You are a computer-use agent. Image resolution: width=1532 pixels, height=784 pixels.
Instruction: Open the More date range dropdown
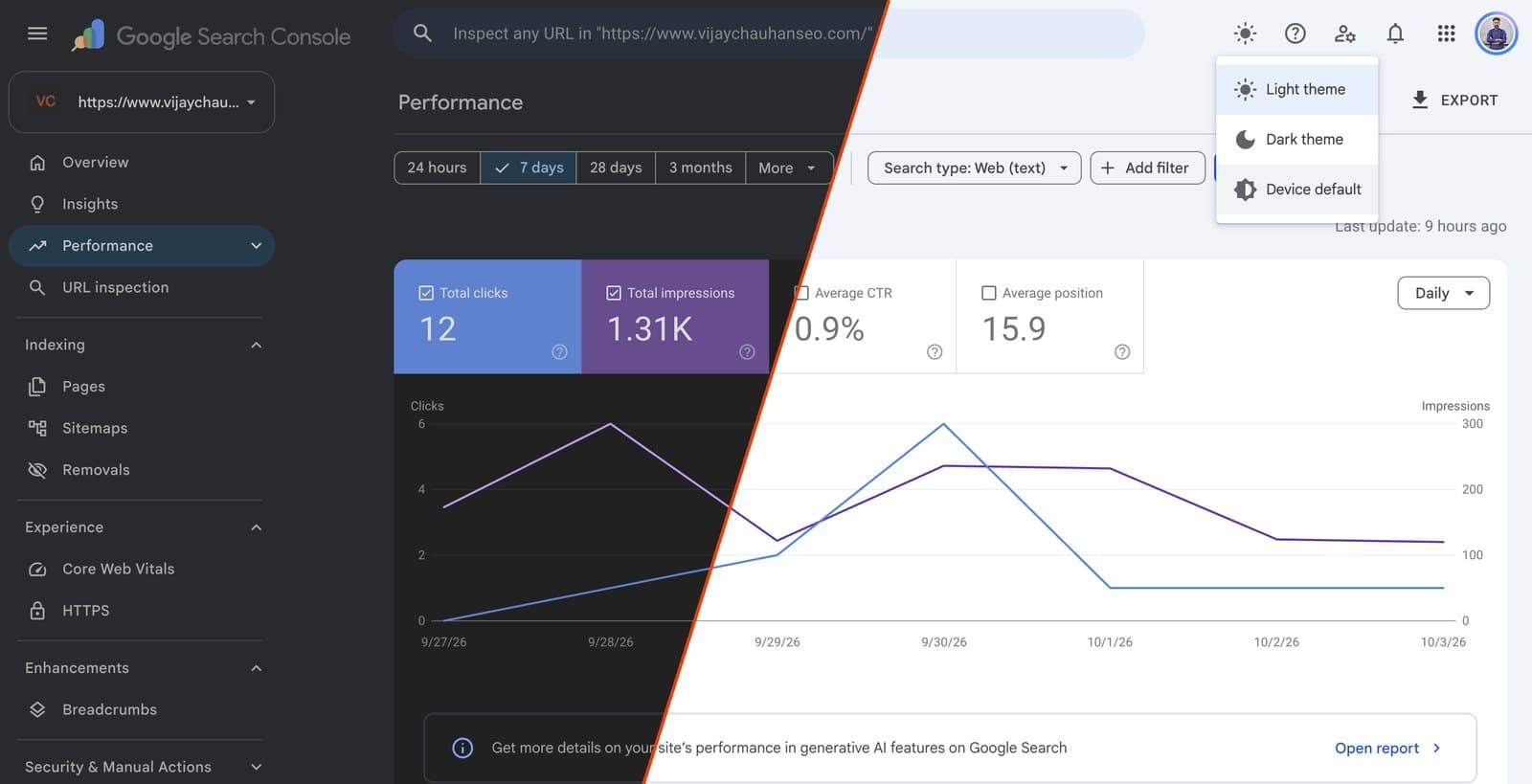788,168
